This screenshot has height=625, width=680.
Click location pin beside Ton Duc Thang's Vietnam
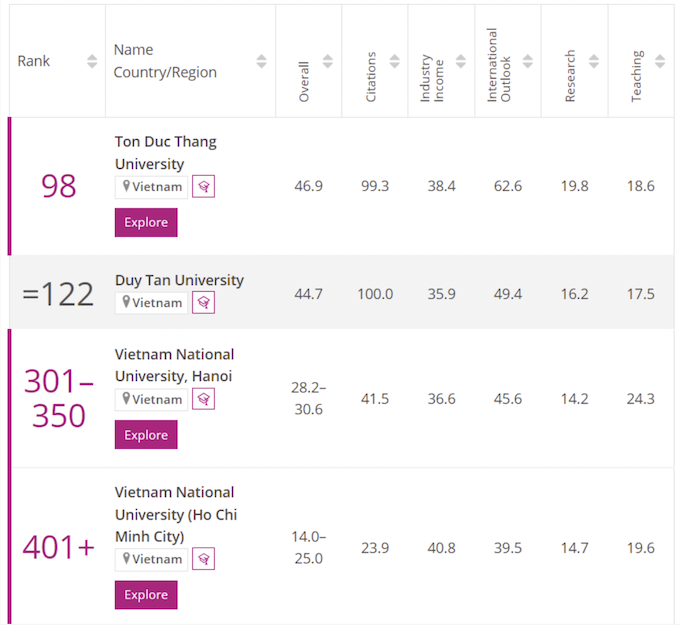coord(127,187)
